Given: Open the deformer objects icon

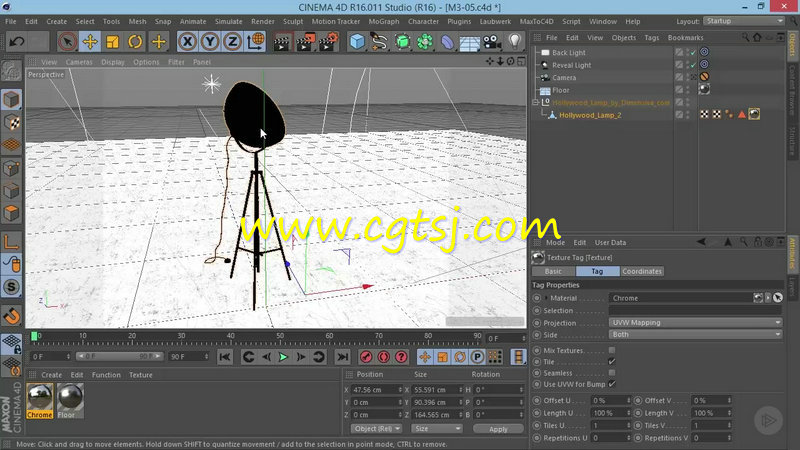Looking at the screenshot, I should (x=447, y=42).
